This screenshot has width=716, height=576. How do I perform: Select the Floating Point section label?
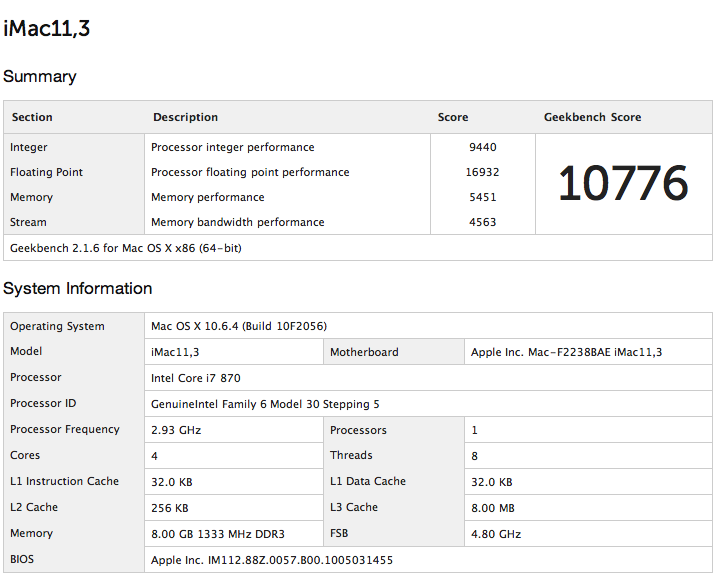pos(46,172)
